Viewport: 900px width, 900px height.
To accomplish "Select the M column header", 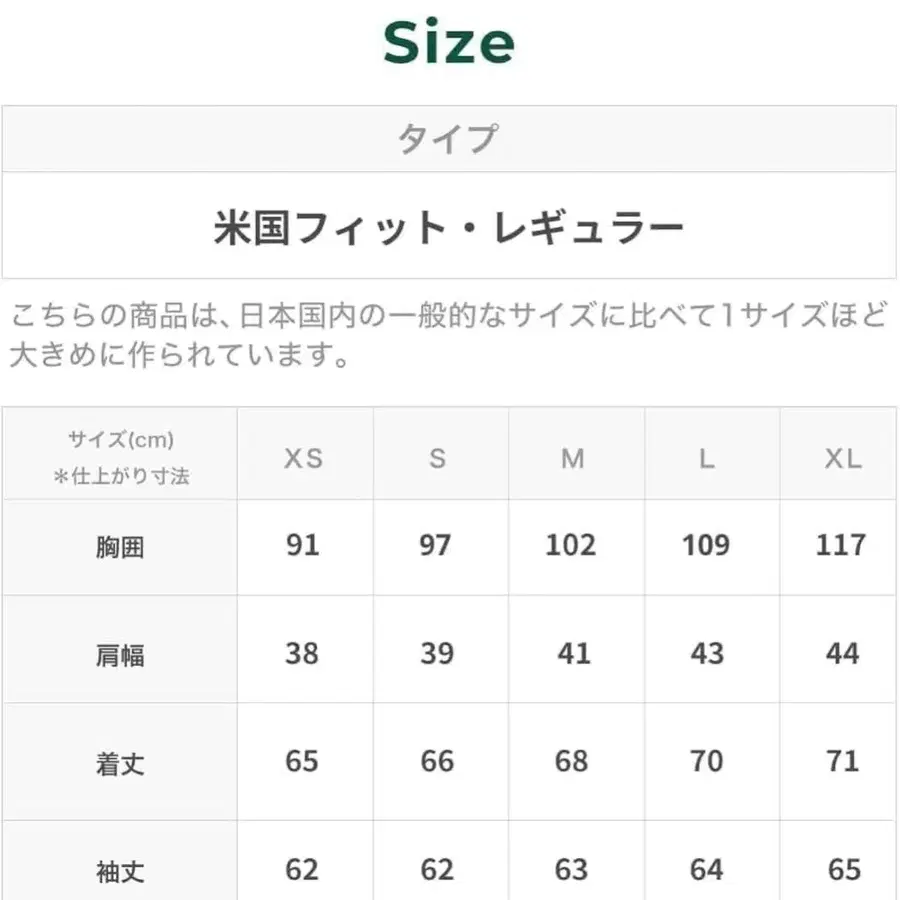I will [x=572, y=458].
